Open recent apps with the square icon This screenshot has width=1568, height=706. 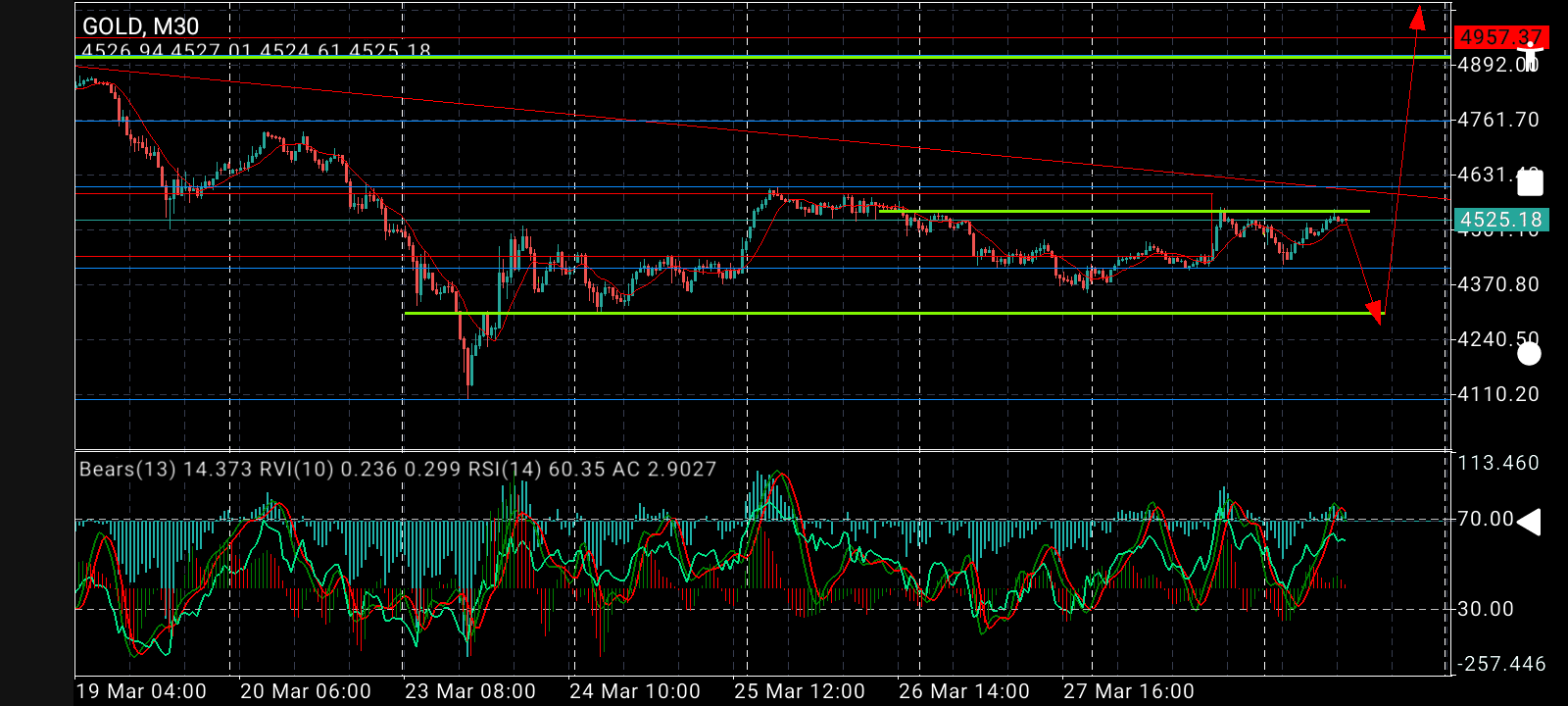coord(1530,182)
